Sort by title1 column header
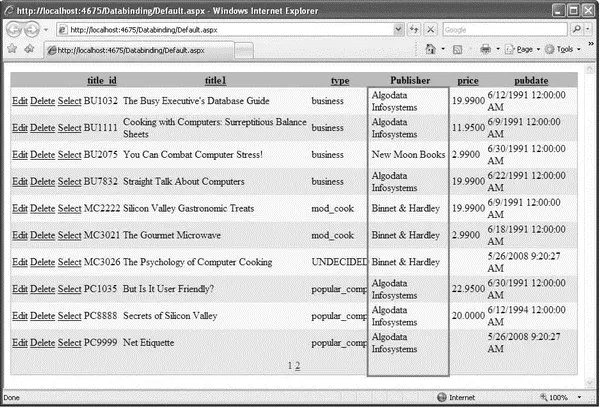 pyautogui.click(x=215, y=80)
